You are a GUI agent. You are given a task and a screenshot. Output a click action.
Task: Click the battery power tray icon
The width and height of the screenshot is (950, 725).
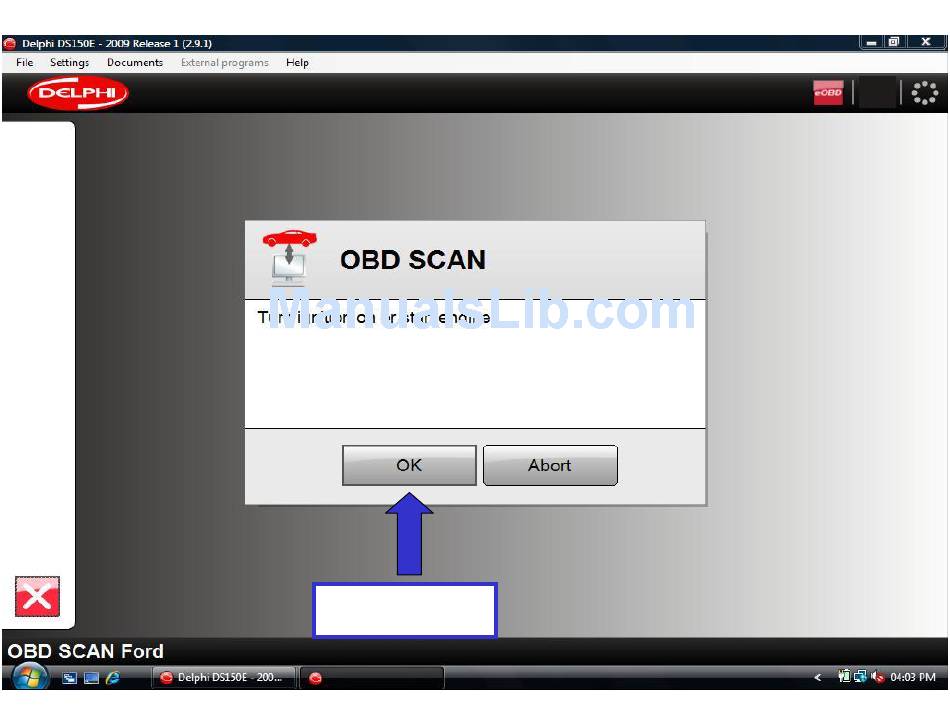(x=843, y=677)
